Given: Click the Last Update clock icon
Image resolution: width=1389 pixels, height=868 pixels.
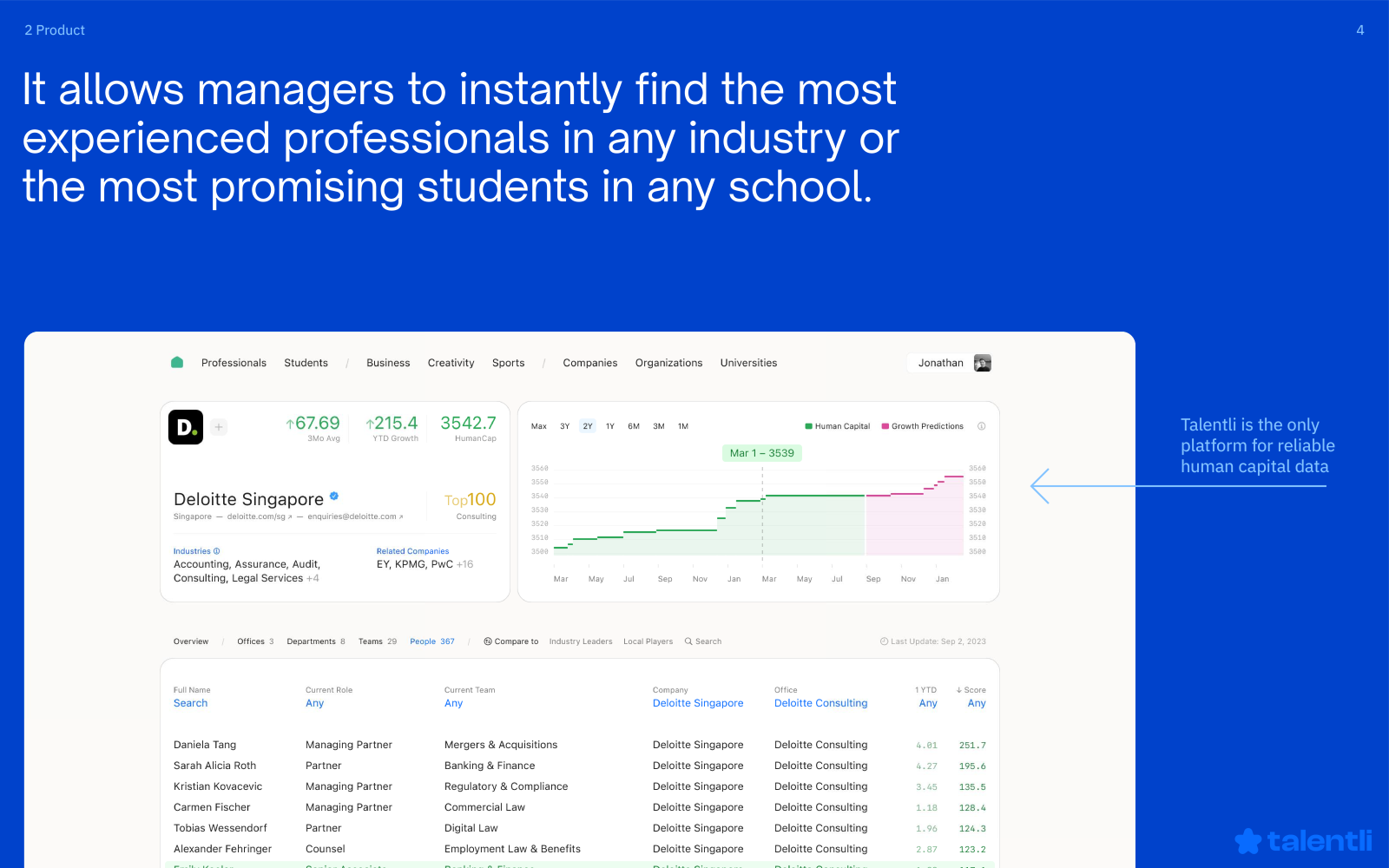Looking at the screenshot, I should [884, 641].
